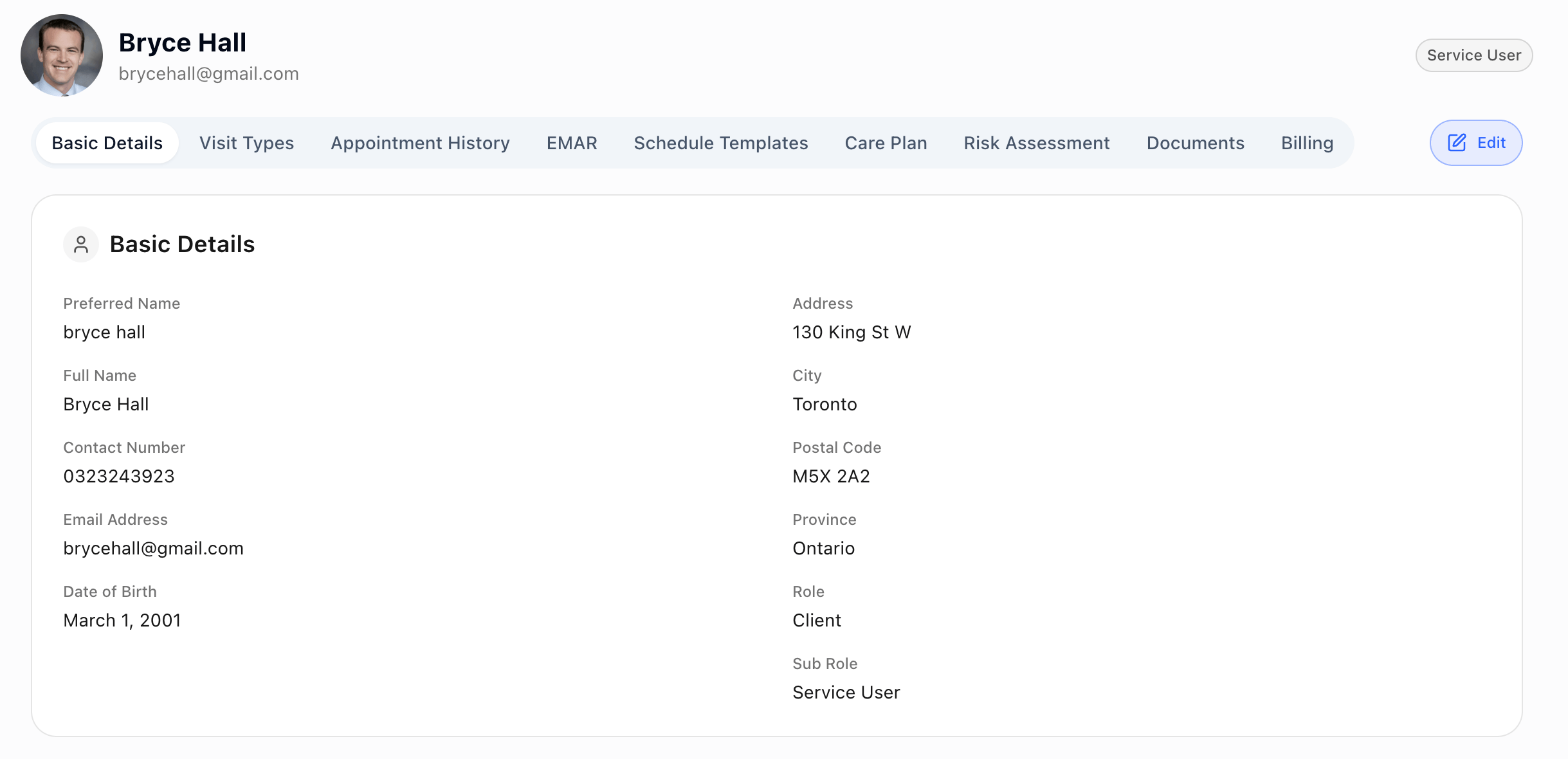Viewport: 1568px width, 759px height.
Task: Select the Care Plan tab
Action: point(886,143)
